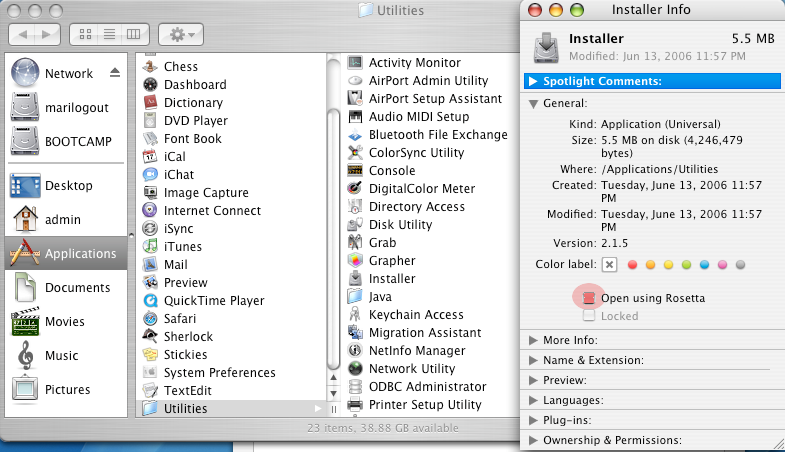Select the iTunes application icon
This screenshot has height=452, width=785.
coord(150,246)
